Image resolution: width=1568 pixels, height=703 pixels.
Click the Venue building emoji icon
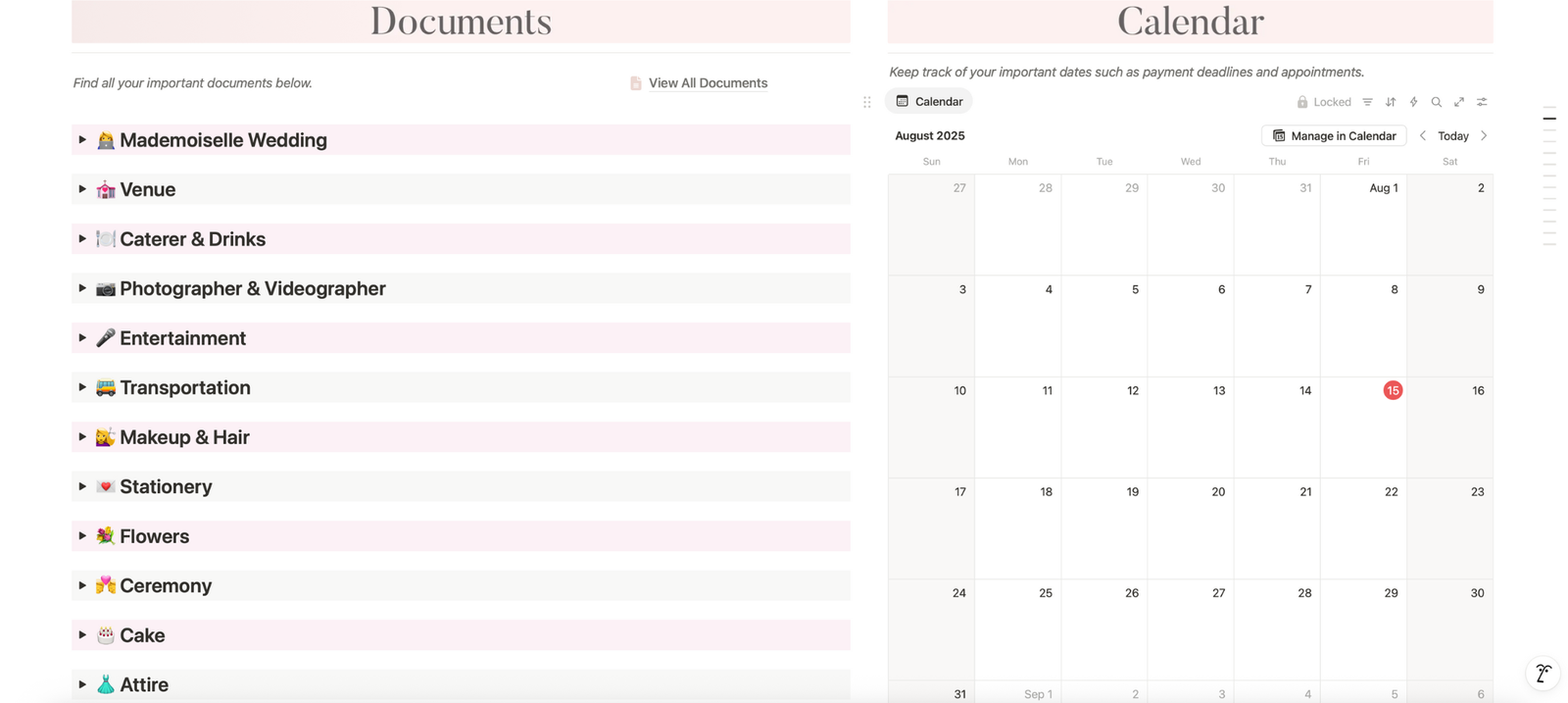[106, 189]
